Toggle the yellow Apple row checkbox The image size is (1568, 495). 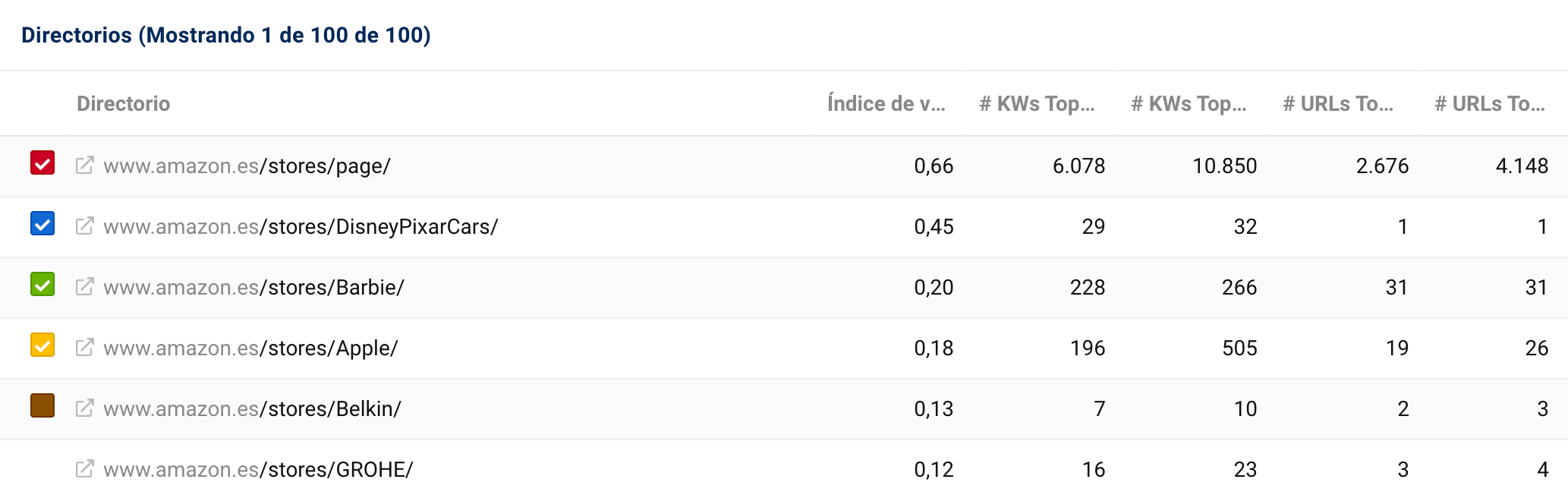click(43, 345)
